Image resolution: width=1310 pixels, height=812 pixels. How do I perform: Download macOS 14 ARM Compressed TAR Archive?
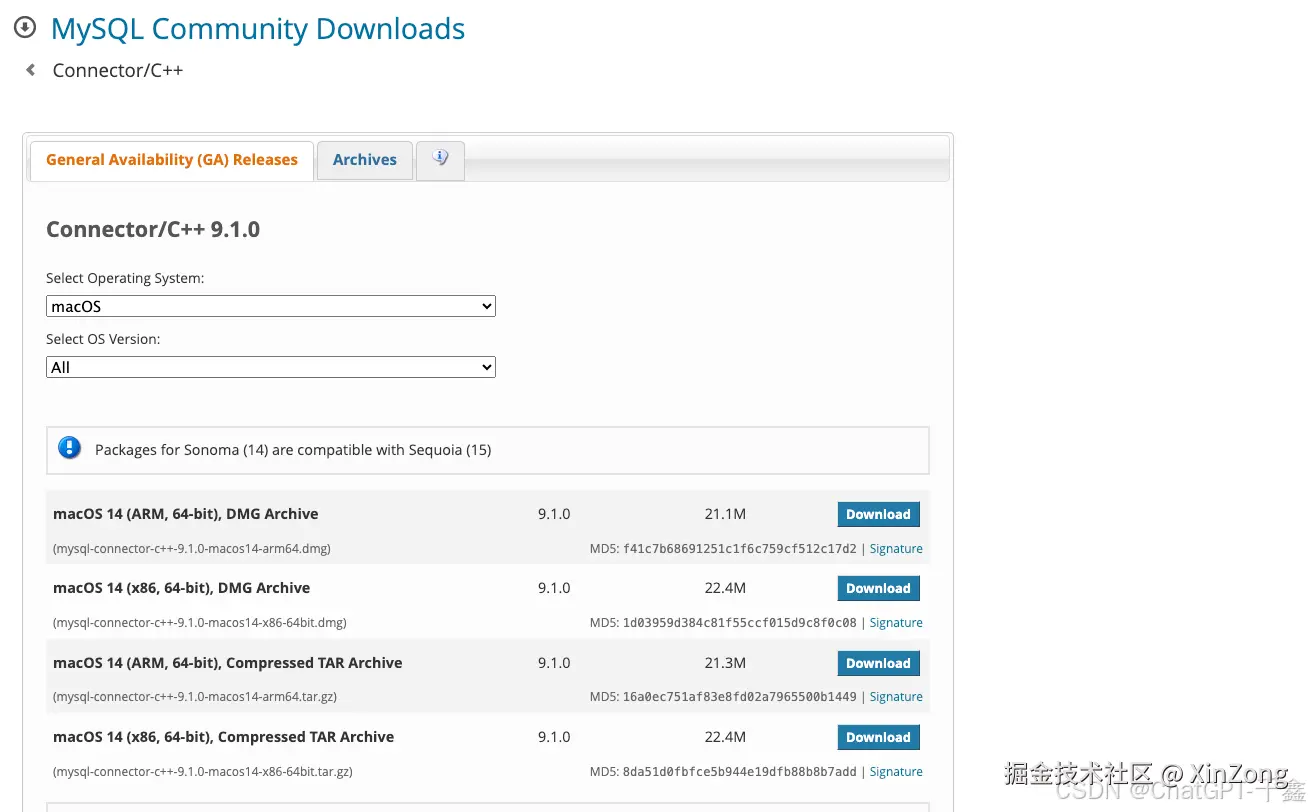(x=878, y=663)
